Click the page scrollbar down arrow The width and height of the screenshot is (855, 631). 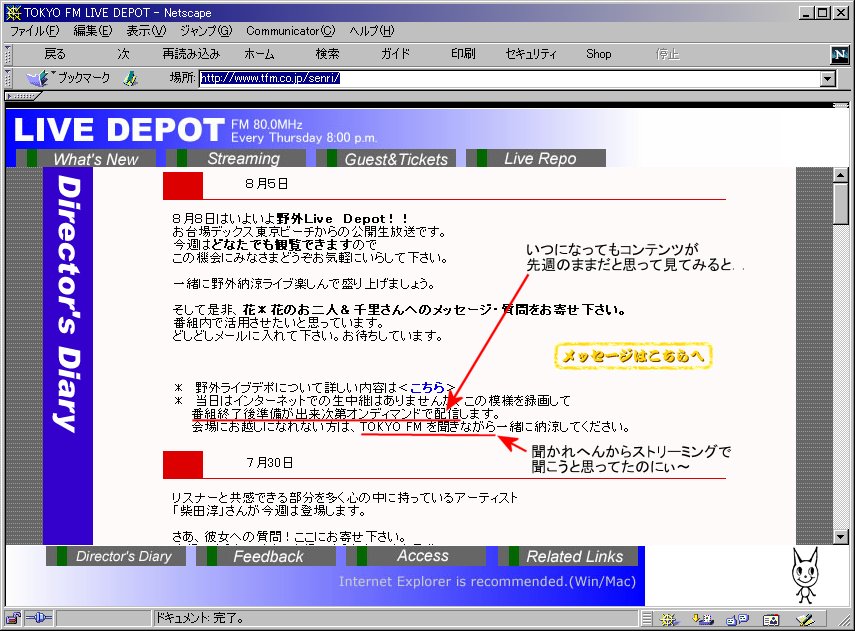(840, 537)
